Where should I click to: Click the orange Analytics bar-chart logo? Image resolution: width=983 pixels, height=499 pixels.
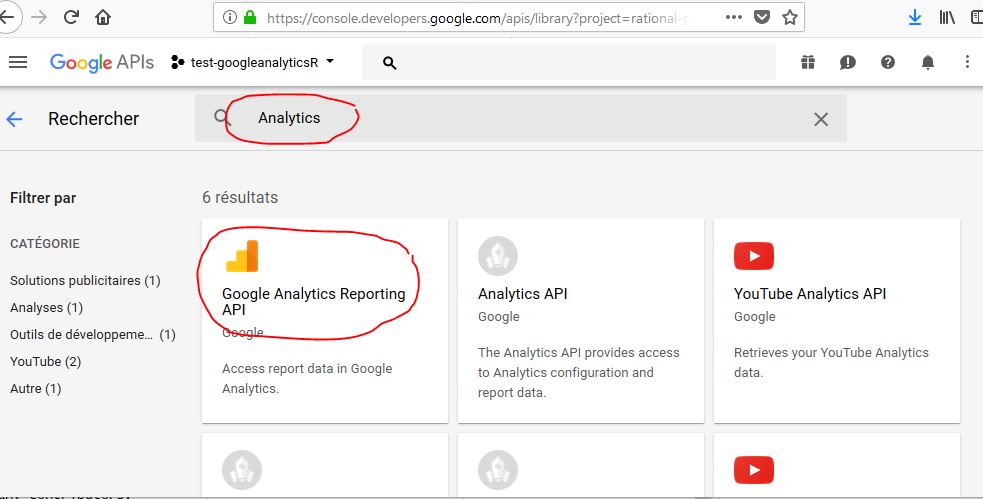(242, 256)
